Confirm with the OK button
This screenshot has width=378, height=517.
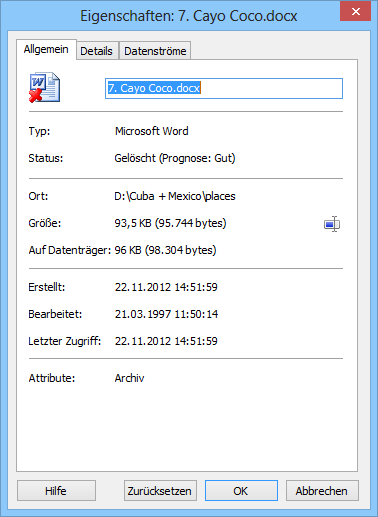coord(241,491)
